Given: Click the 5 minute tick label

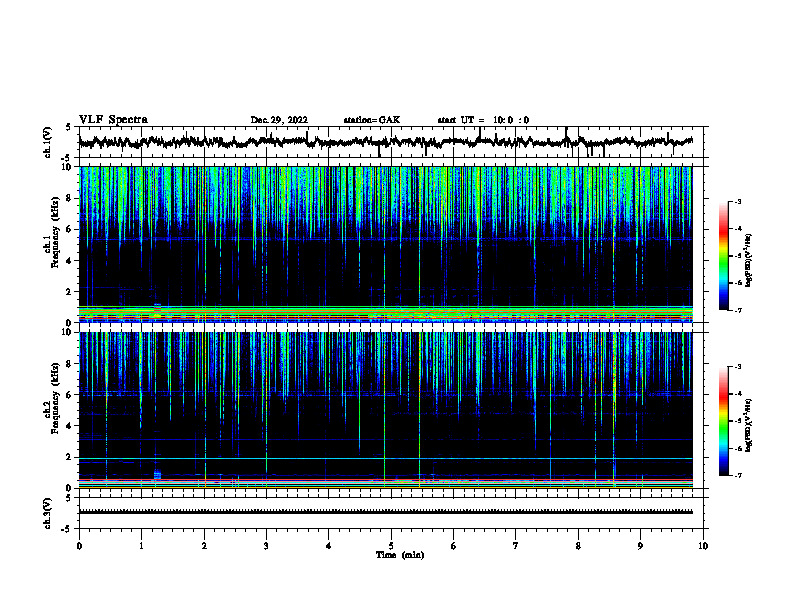Looking at the screenshot, I should [x=391, y=546].
